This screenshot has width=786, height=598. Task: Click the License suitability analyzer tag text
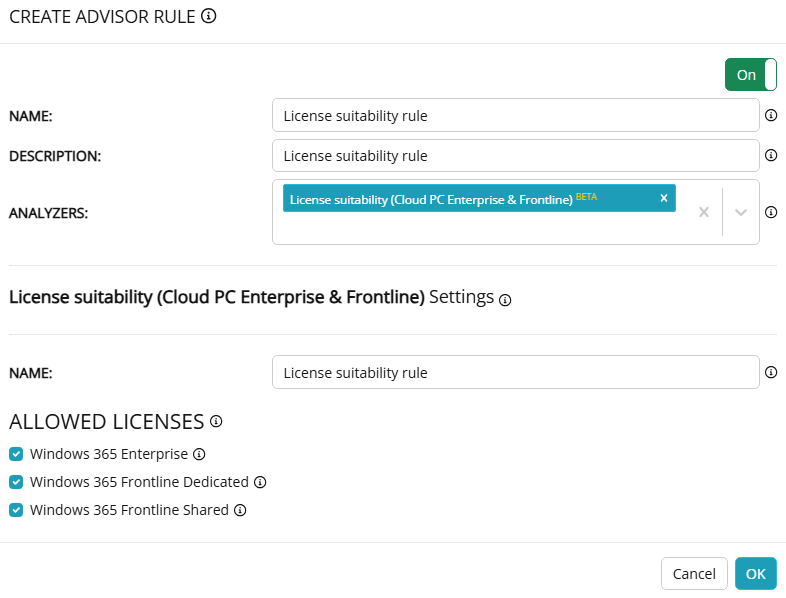pyautogui.click(x=431, y=200)
